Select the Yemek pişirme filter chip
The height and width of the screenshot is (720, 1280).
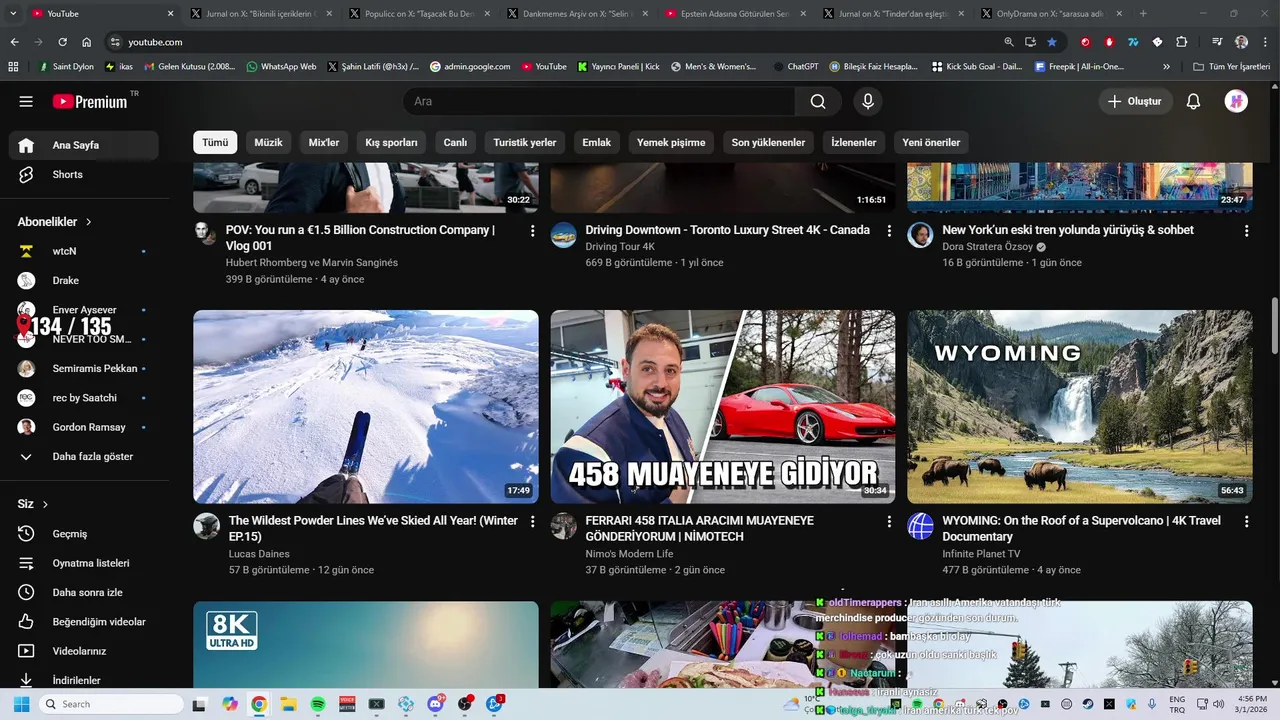[x=671, y=142]
